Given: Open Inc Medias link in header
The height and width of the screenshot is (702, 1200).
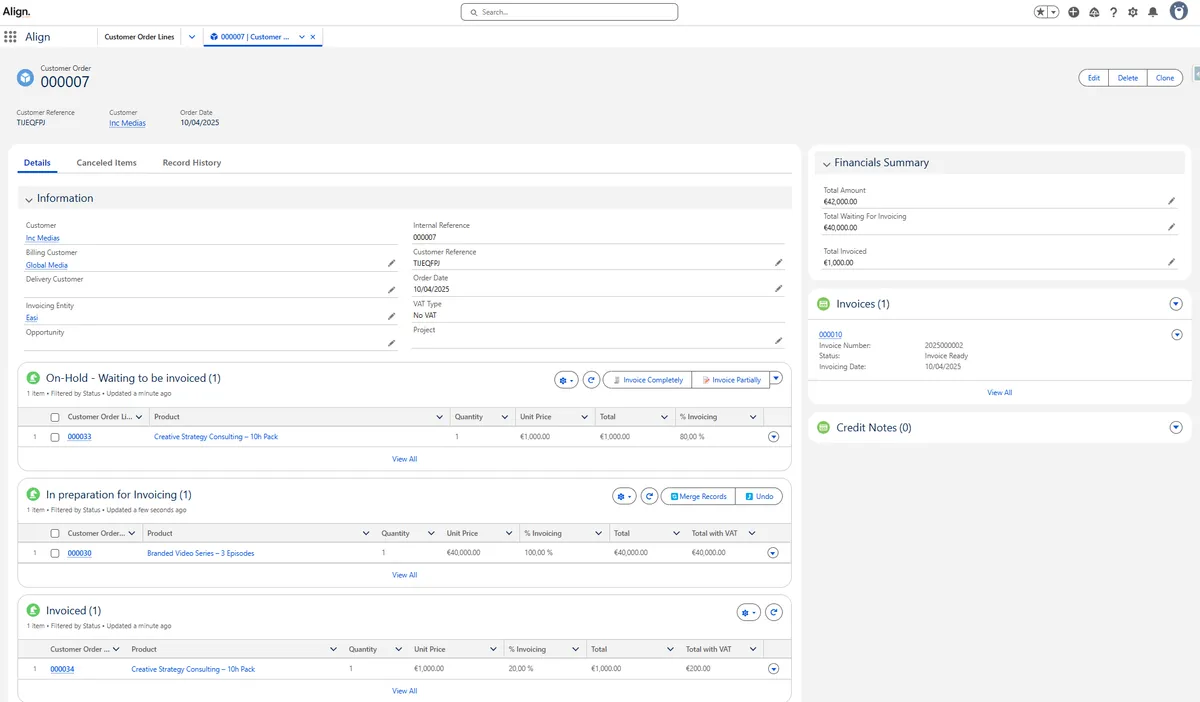Looking at the screenshot, I should point(127,123).
